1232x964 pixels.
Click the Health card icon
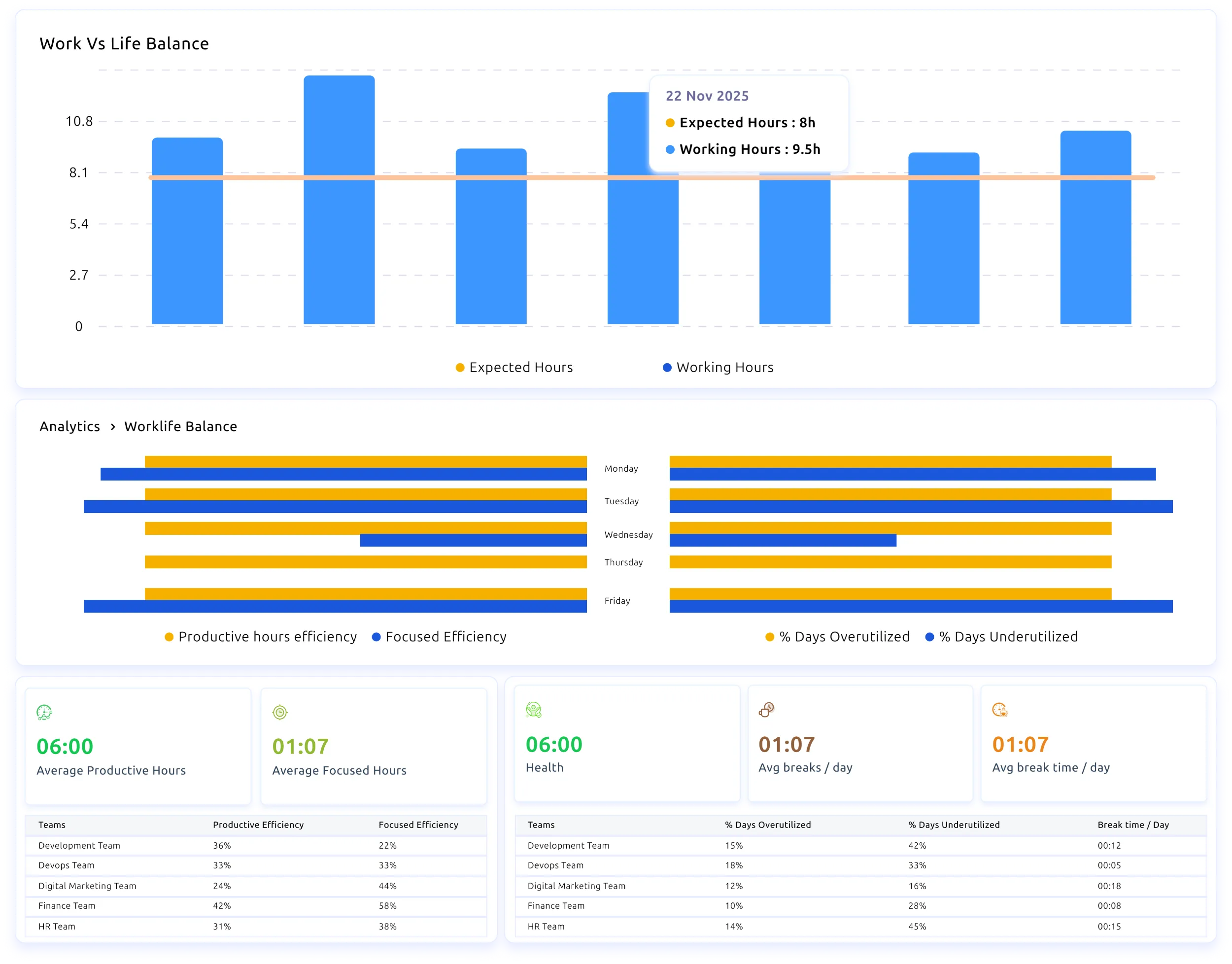point(533,710)
